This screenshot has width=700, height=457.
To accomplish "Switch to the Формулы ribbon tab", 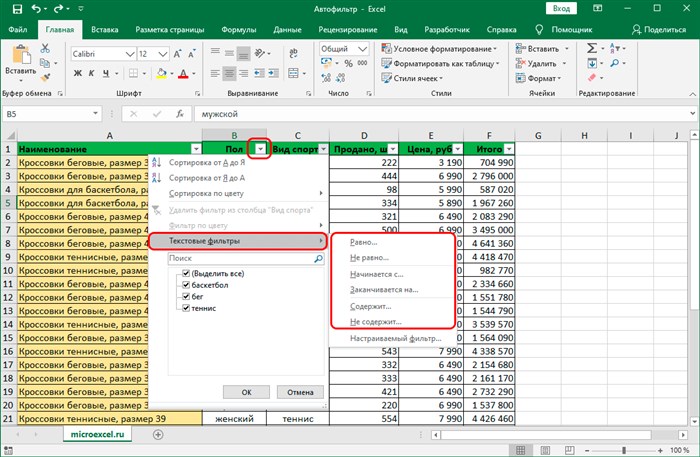I will 239,30.
